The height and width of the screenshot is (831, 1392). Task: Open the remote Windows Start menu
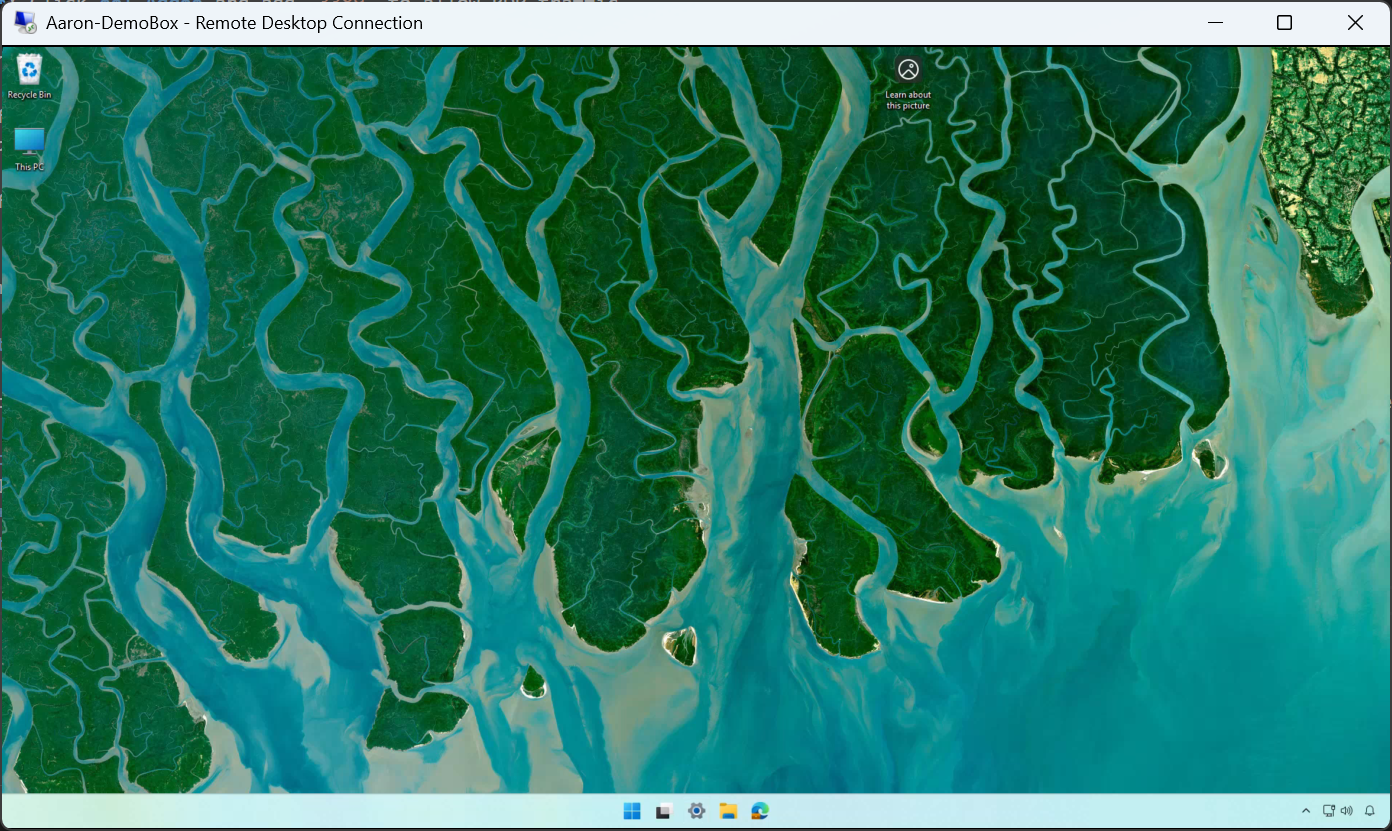coord(632,811)
